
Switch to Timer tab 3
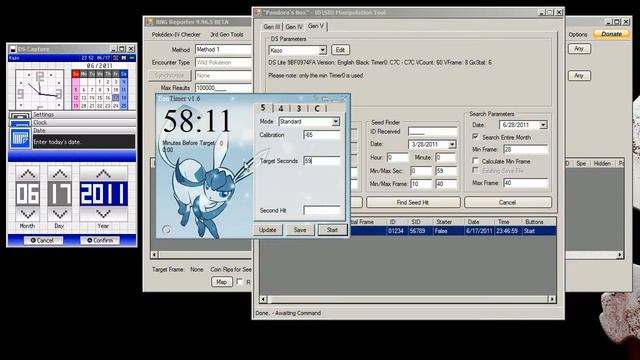[299, 108]
